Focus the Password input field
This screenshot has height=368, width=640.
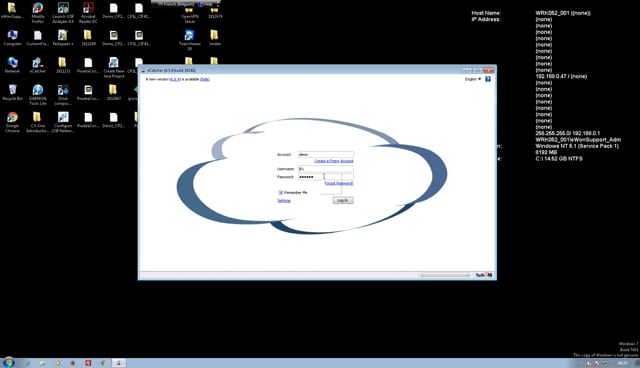pyautogui.click(x=326, y=177)
